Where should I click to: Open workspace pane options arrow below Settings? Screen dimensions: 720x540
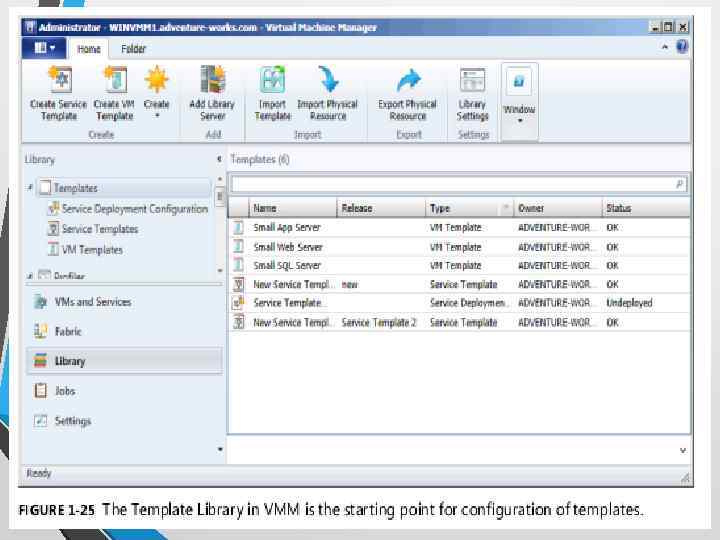[x=220, y=449]
